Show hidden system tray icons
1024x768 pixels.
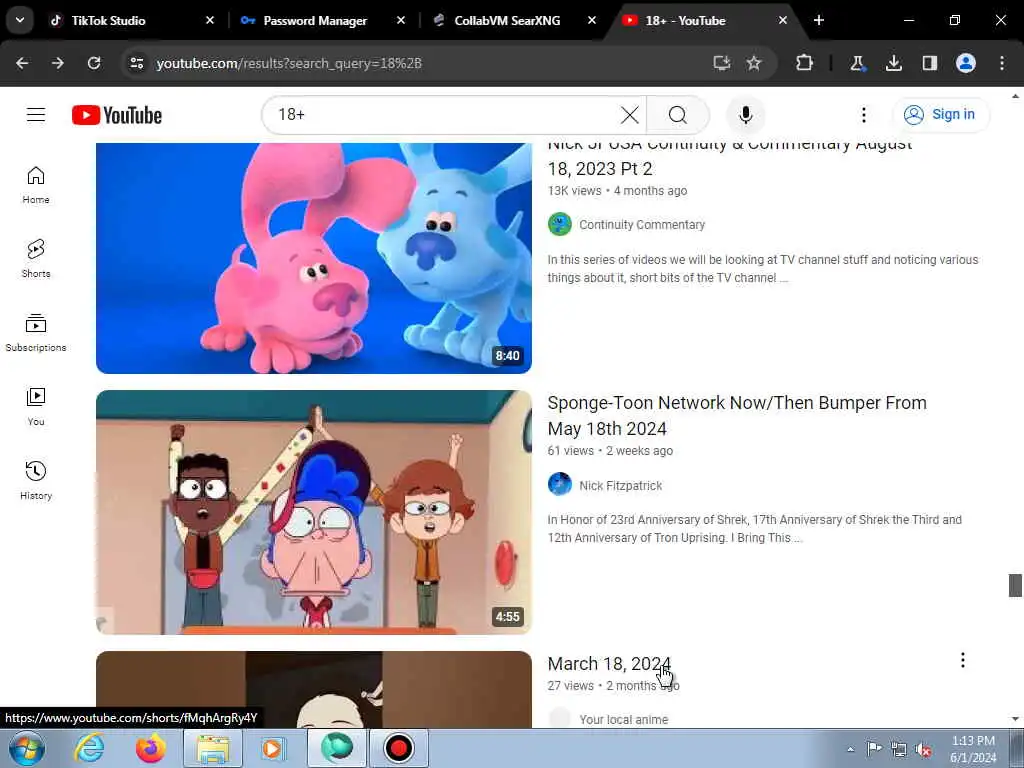(850, 750)
